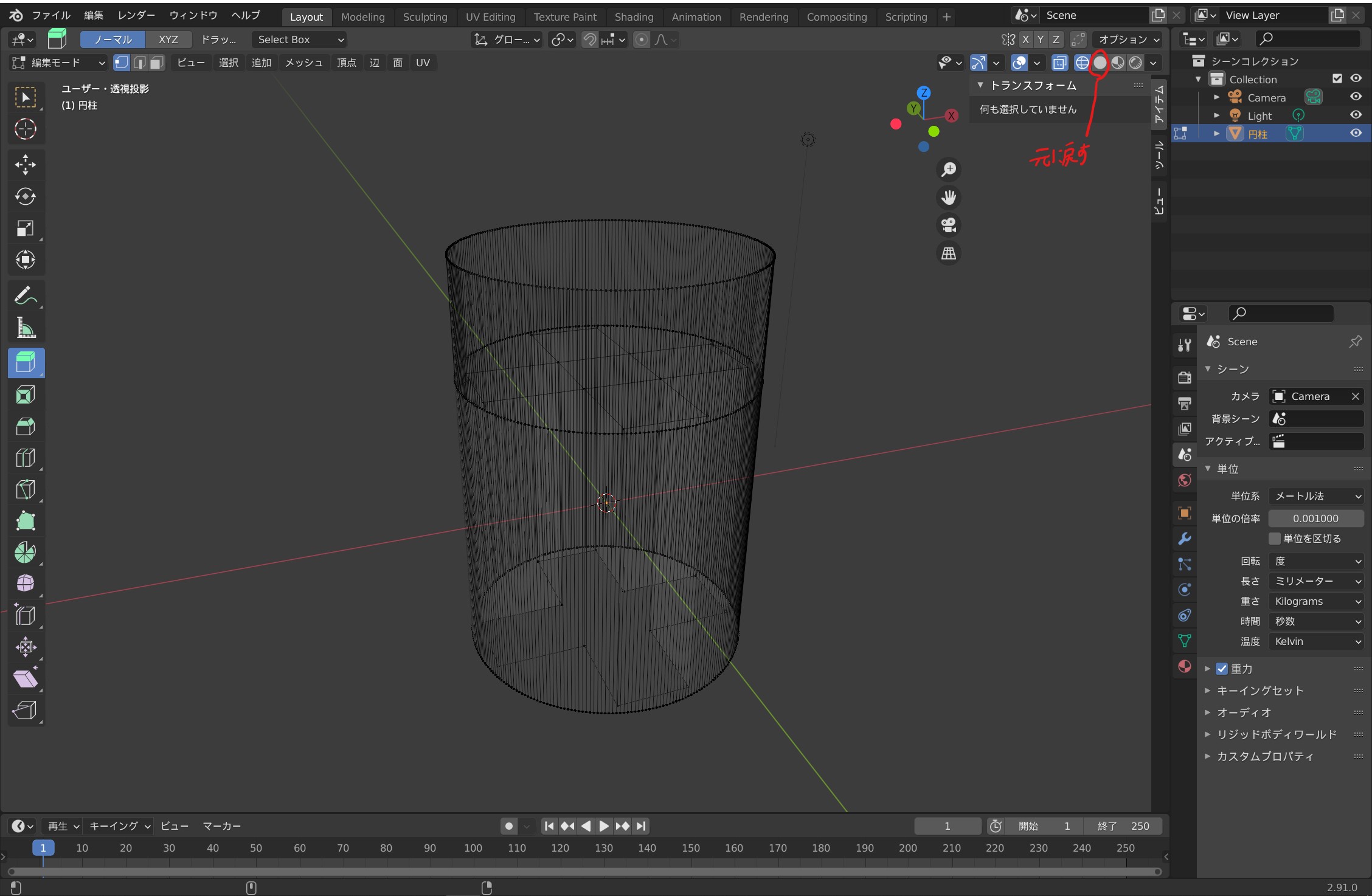Viewport: 1372px width, 896px height.
Task: Open the レンダー menu
Action: [136, 15]
